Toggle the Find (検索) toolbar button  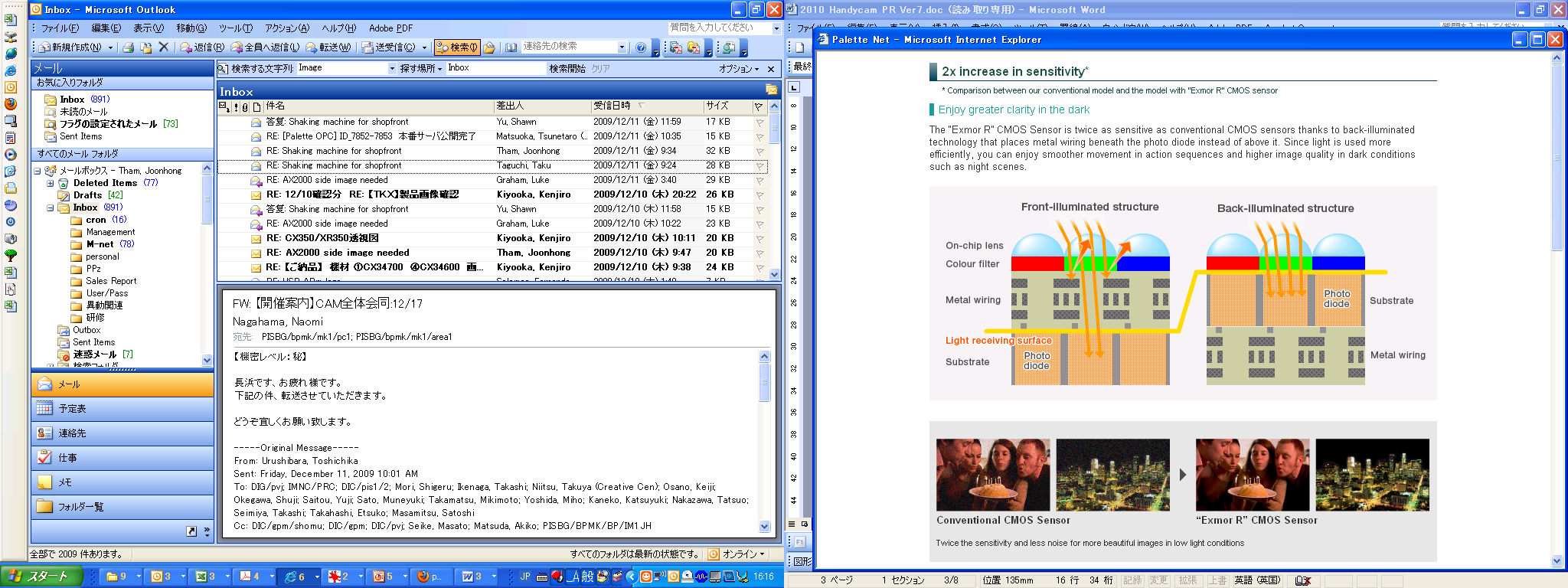(x=457, y=47)
